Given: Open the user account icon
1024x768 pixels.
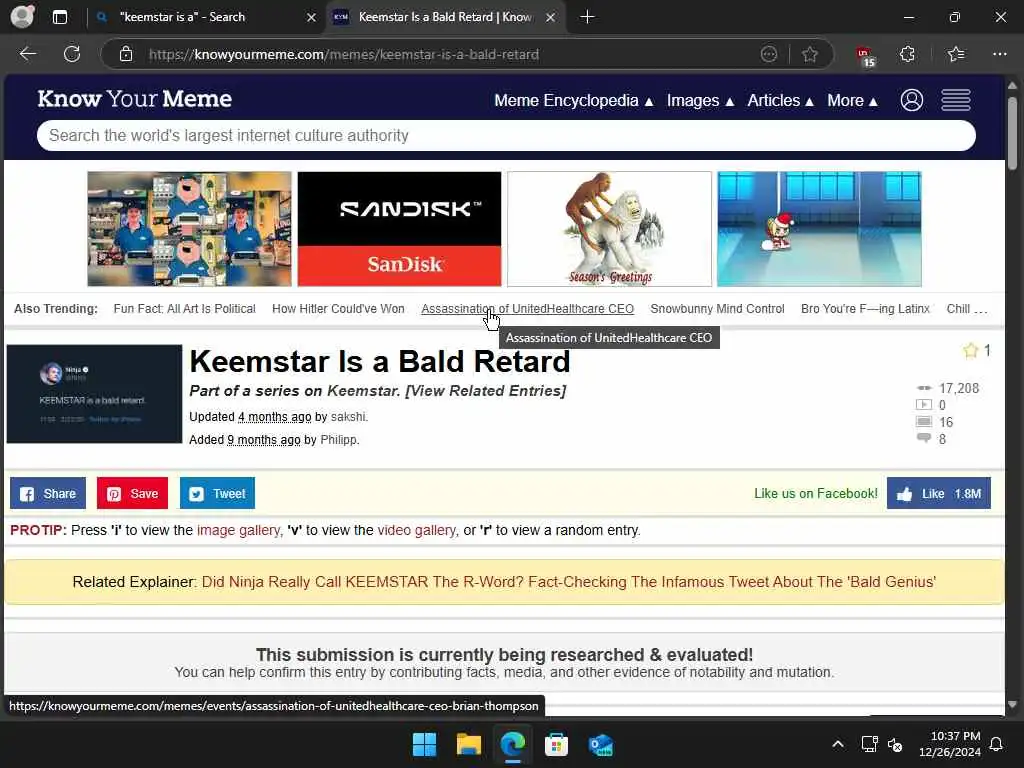Looking at the screenshot, I should tap(912, 100).
